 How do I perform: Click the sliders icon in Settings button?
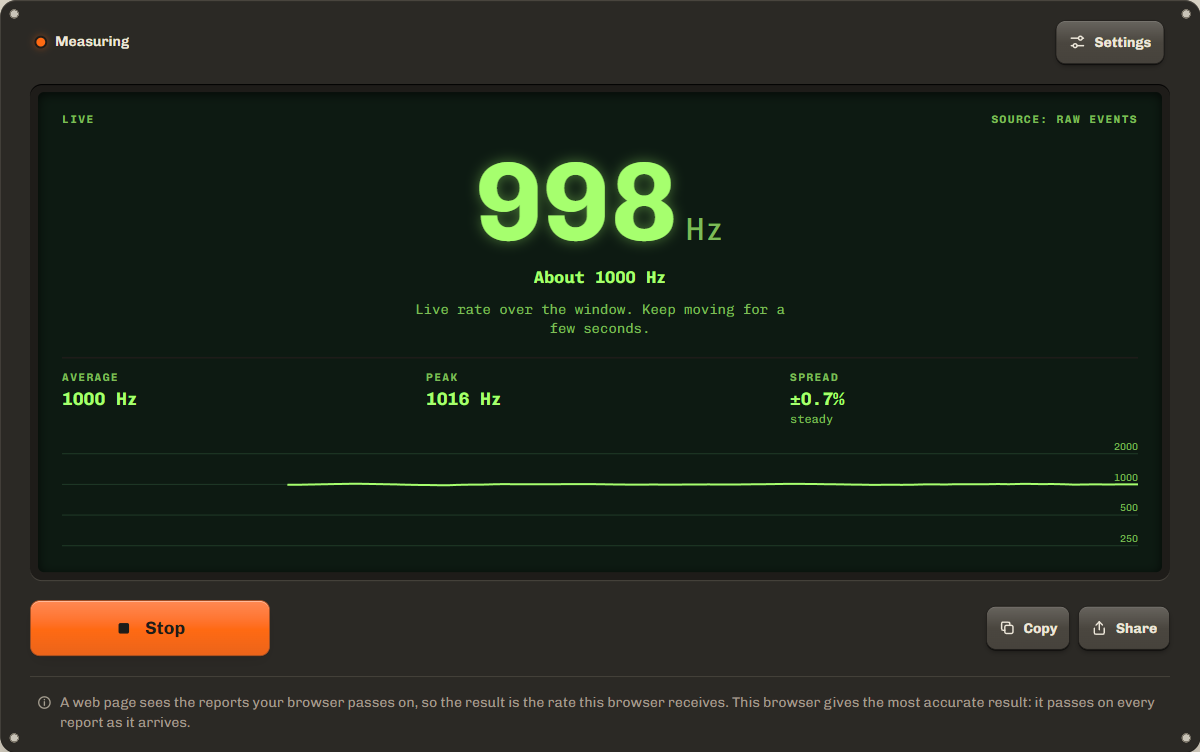point(1077,42)
